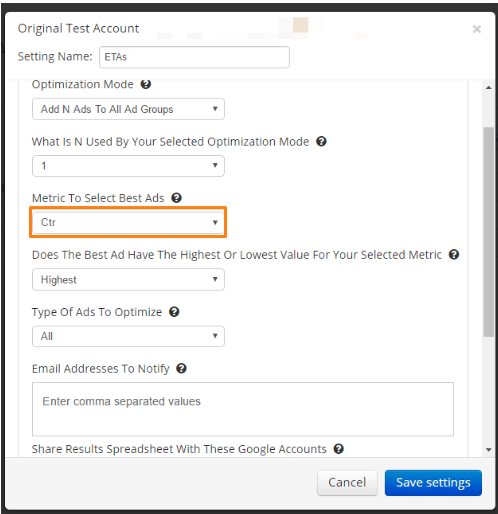Click help icon for Type Of Ads To Optimize
This screenshot has width=498, height=514.
point(174,312)
